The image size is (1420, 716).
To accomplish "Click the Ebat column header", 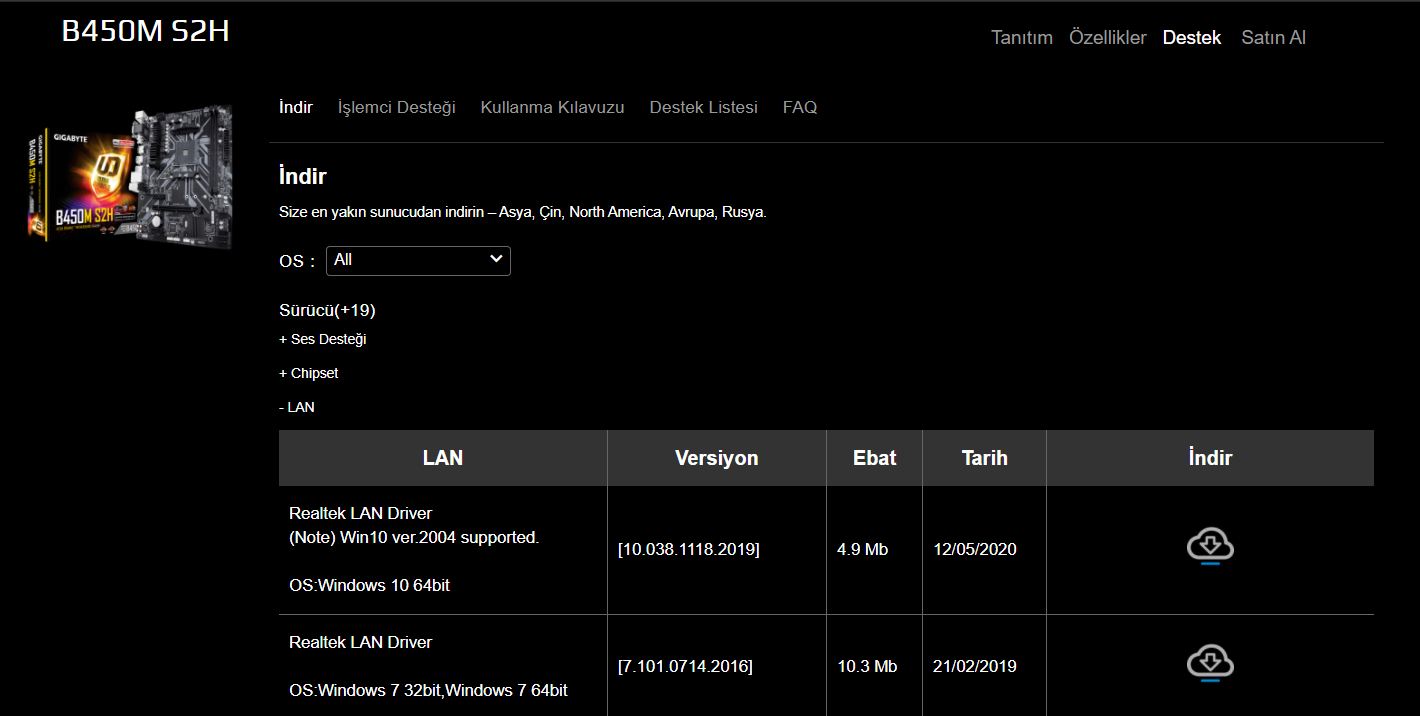I will [x=875, y=458].
